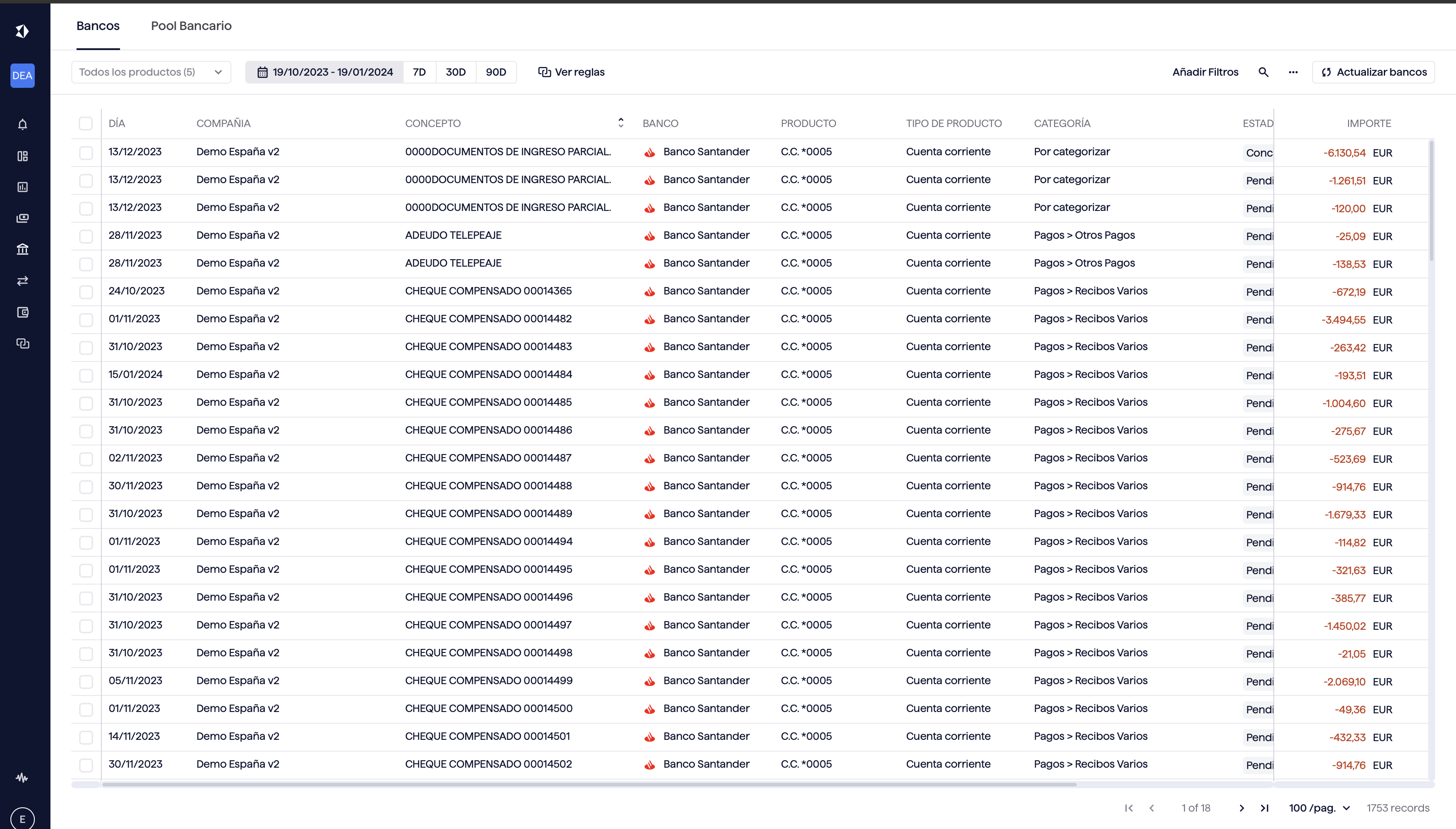Screen dimensions: 1456x829
Task: Open the activity pulse icon in sidebar
Action: coord(22,778)
